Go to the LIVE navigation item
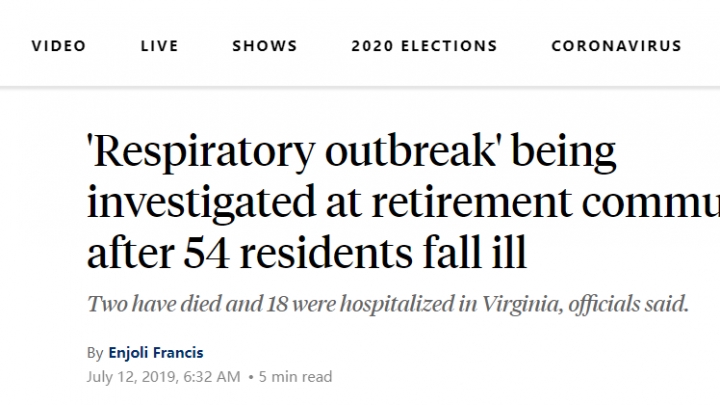The width and height of the screenshot is (720, 405). (x=159, y=46)
